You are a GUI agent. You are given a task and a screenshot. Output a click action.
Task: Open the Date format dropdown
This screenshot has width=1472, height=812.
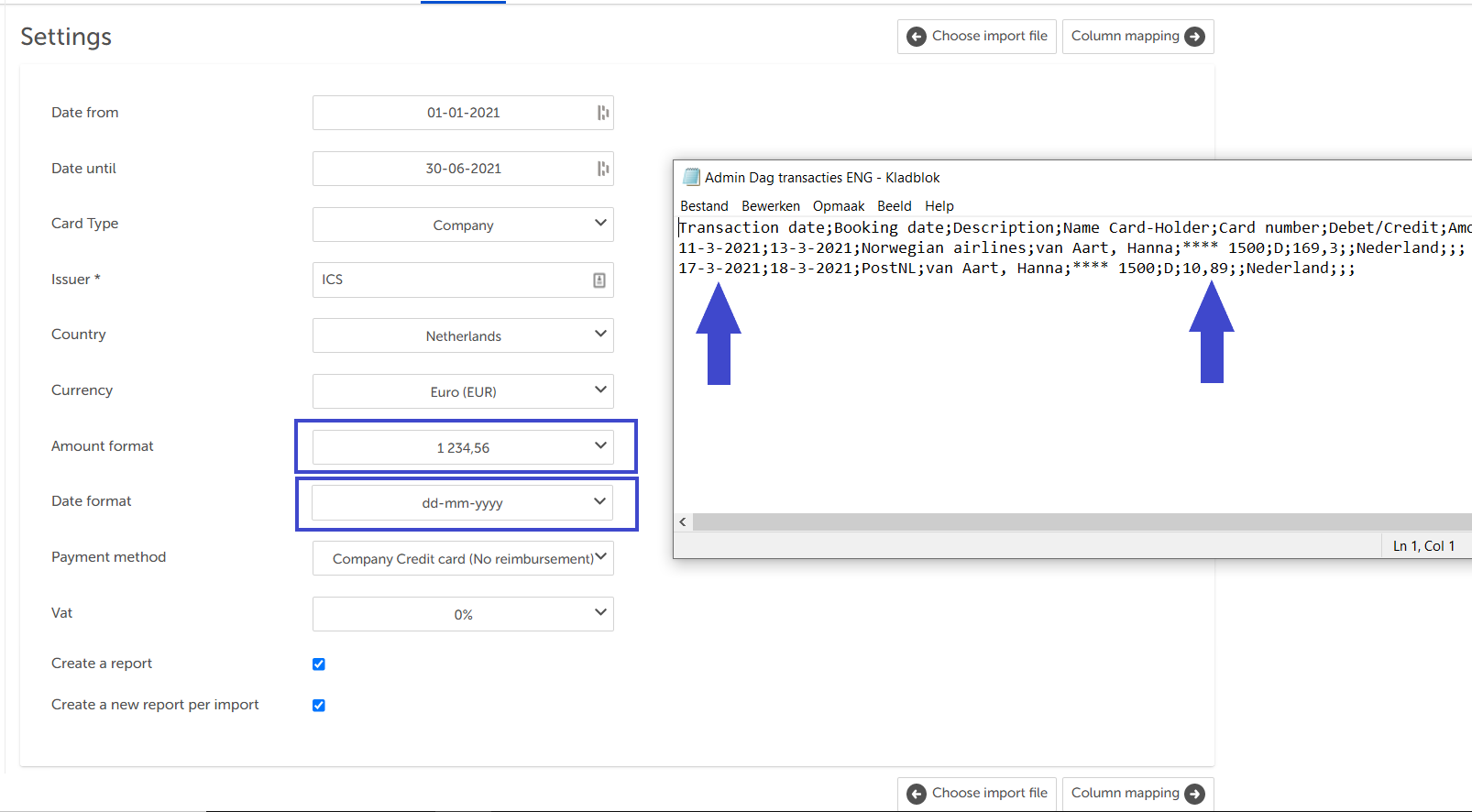(463, 502)
